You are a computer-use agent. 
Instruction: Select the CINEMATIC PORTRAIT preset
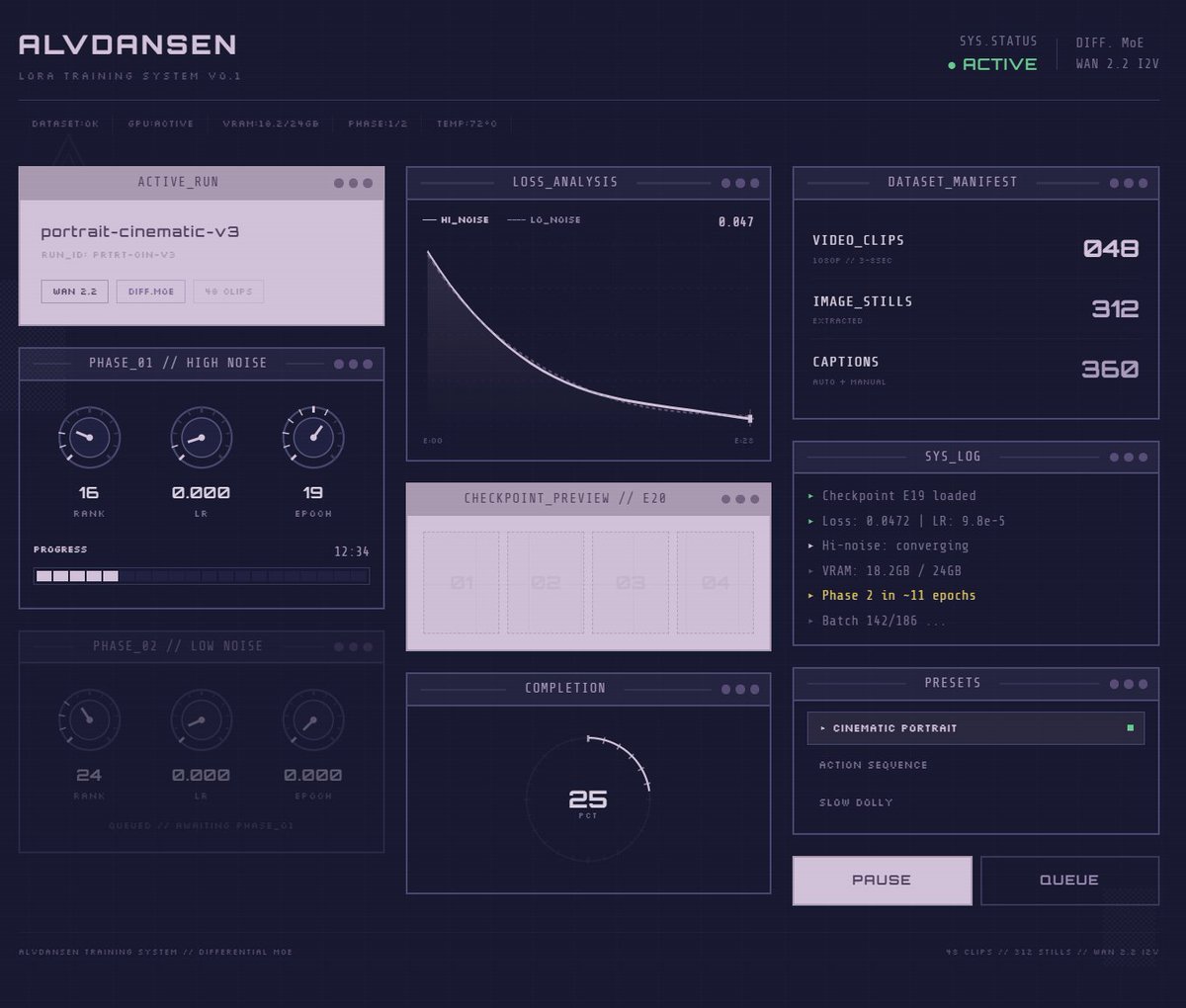975,728
